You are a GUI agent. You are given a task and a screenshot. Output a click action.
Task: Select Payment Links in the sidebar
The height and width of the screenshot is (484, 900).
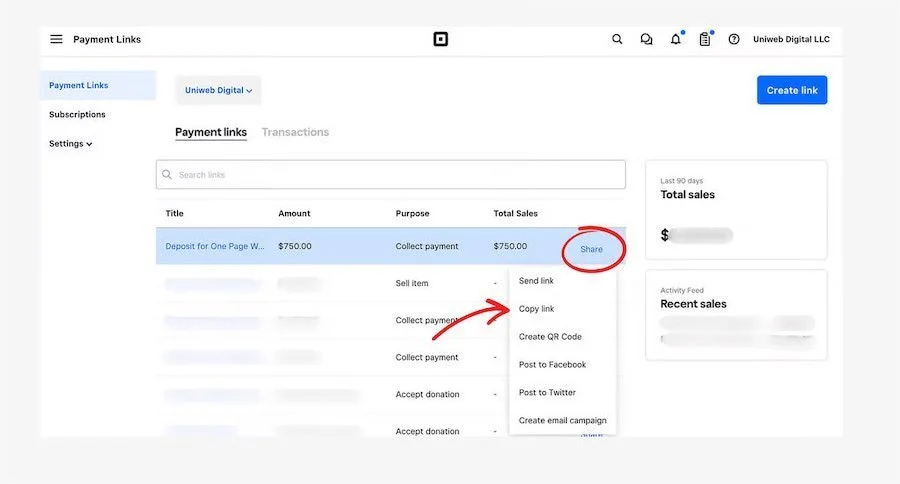pyautogui.click(x=98, y=85)
